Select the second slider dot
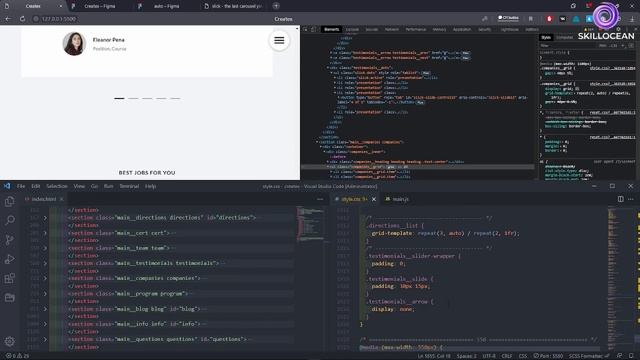 pos(133,98)
